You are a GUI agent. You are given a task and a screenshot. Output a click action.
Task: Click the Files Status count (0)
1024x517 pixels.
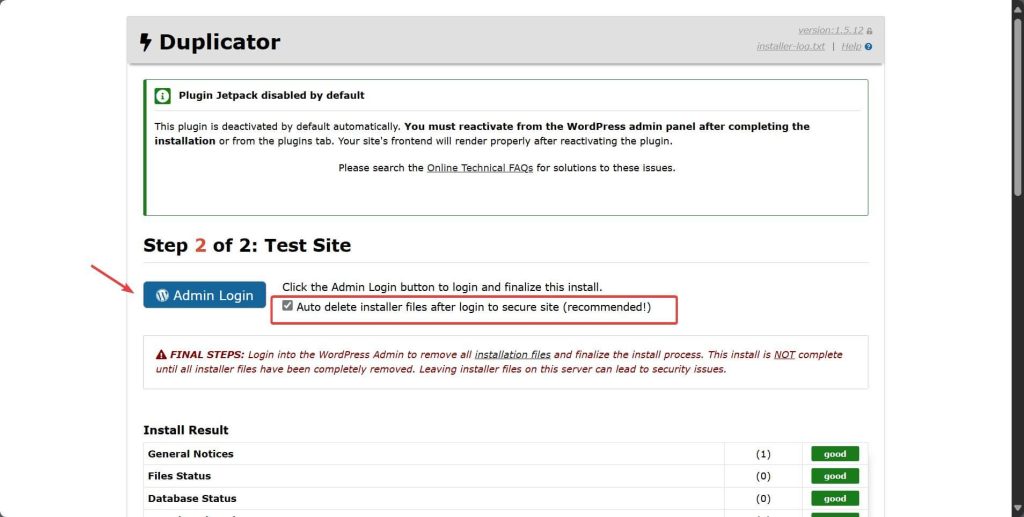[763, 476]
